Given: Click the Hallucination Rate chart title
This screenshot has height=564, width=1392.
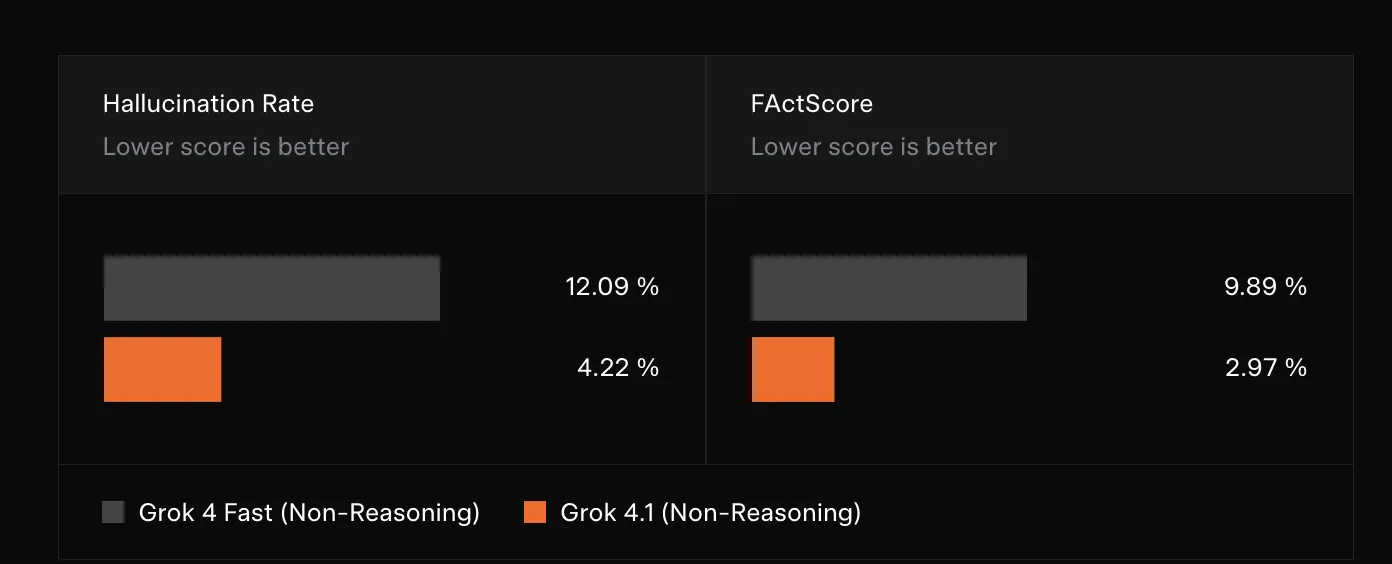Looking at the screenshot, I should [208, 104].
